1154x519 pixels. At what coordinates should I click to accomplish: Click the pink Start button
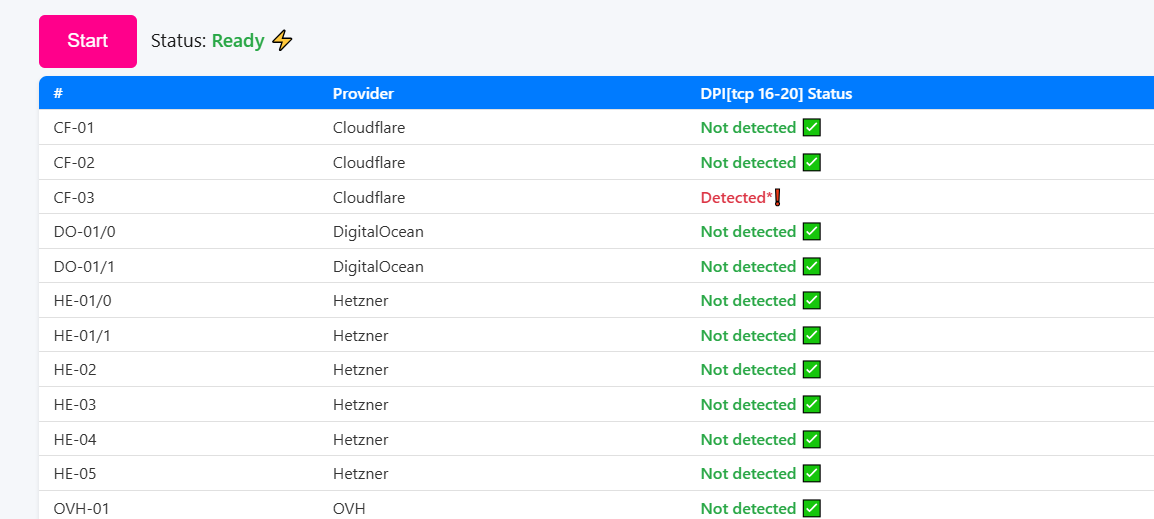88,41
